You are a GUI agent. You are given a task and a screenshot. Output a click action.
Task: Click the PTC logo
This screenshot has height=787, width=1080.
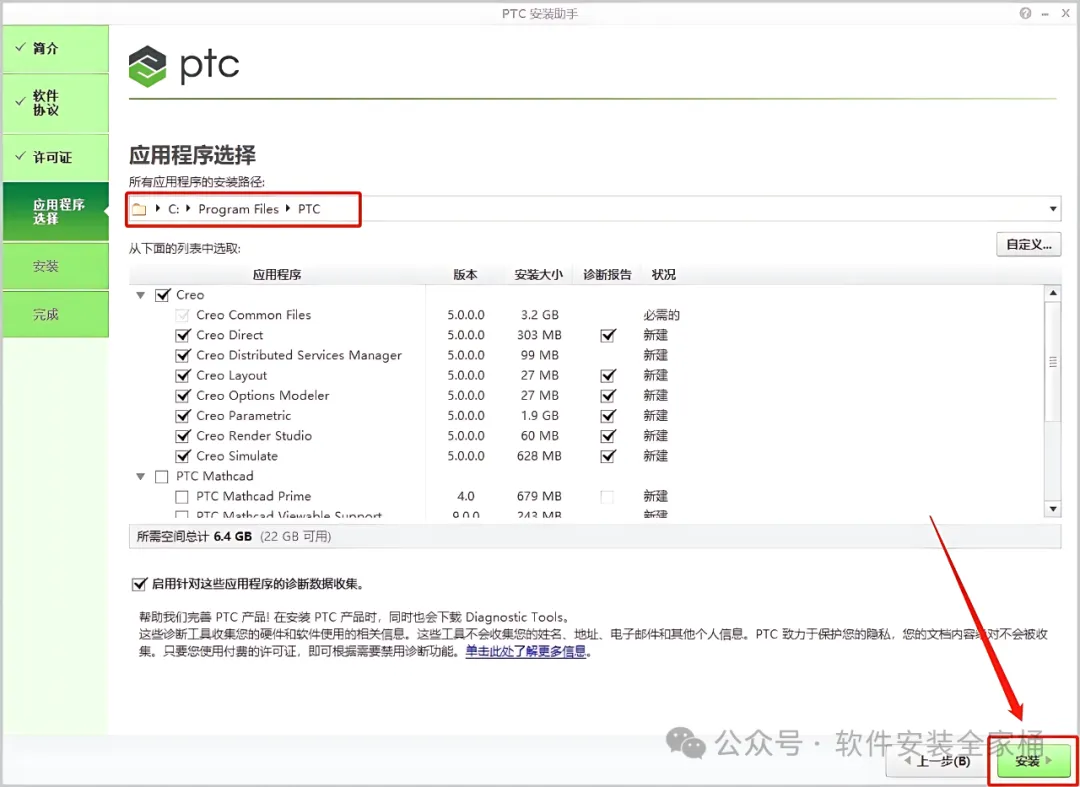point(184,65)
